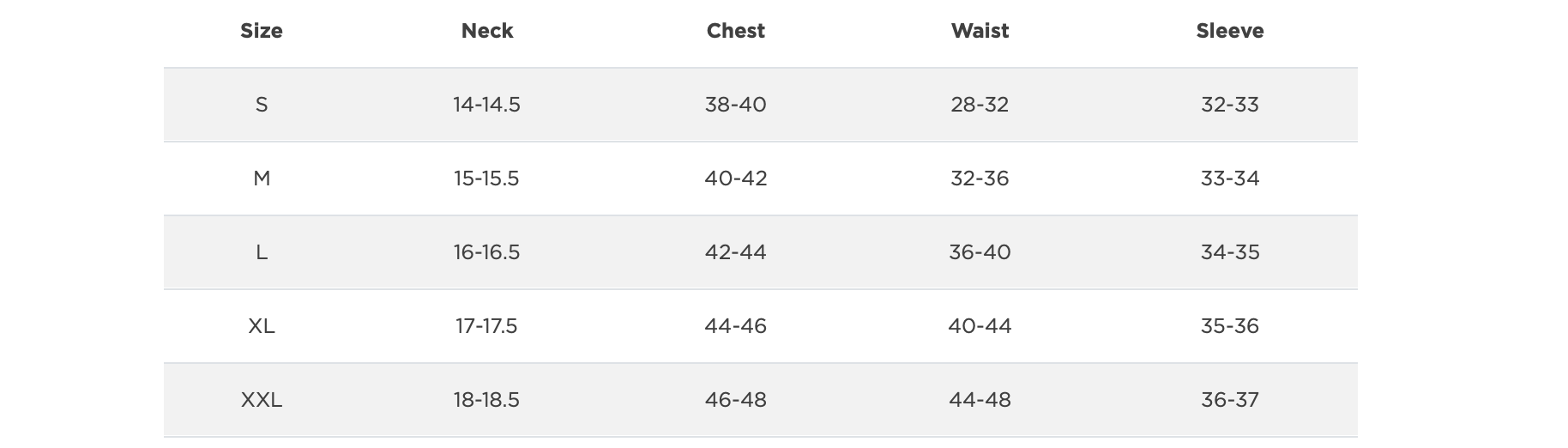Screen dimensions: 1568x448
Task: Click the Waist column header
Action: (x=980, y=31)
